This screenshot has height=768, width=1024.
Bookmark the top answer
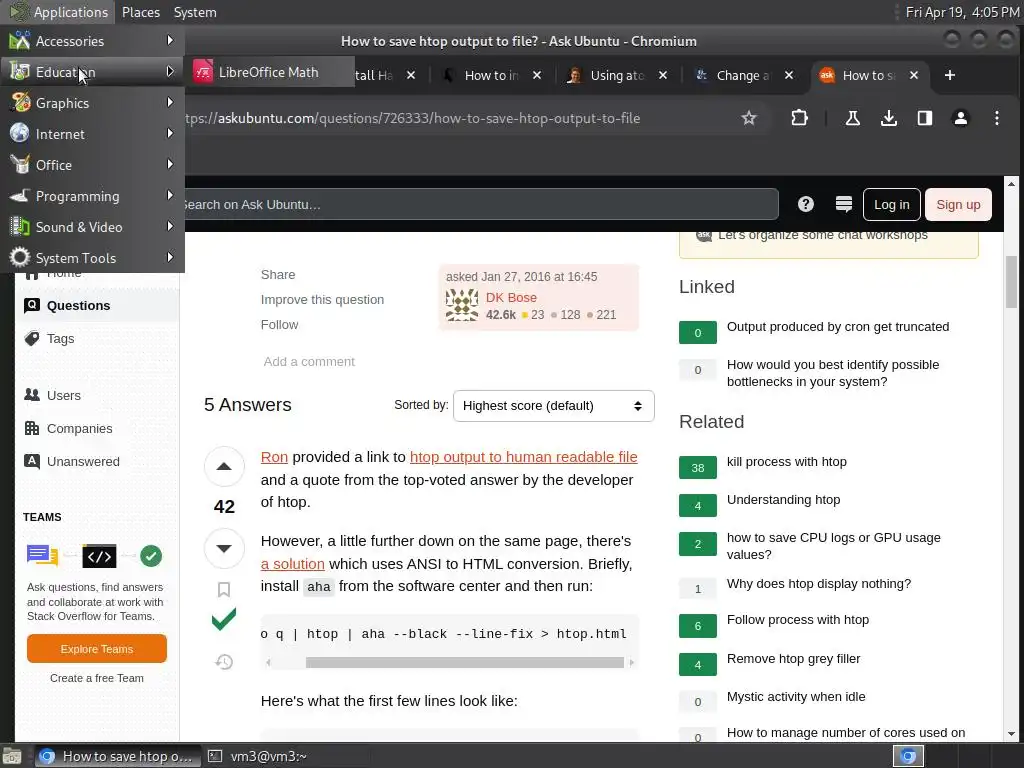[224, 589]
